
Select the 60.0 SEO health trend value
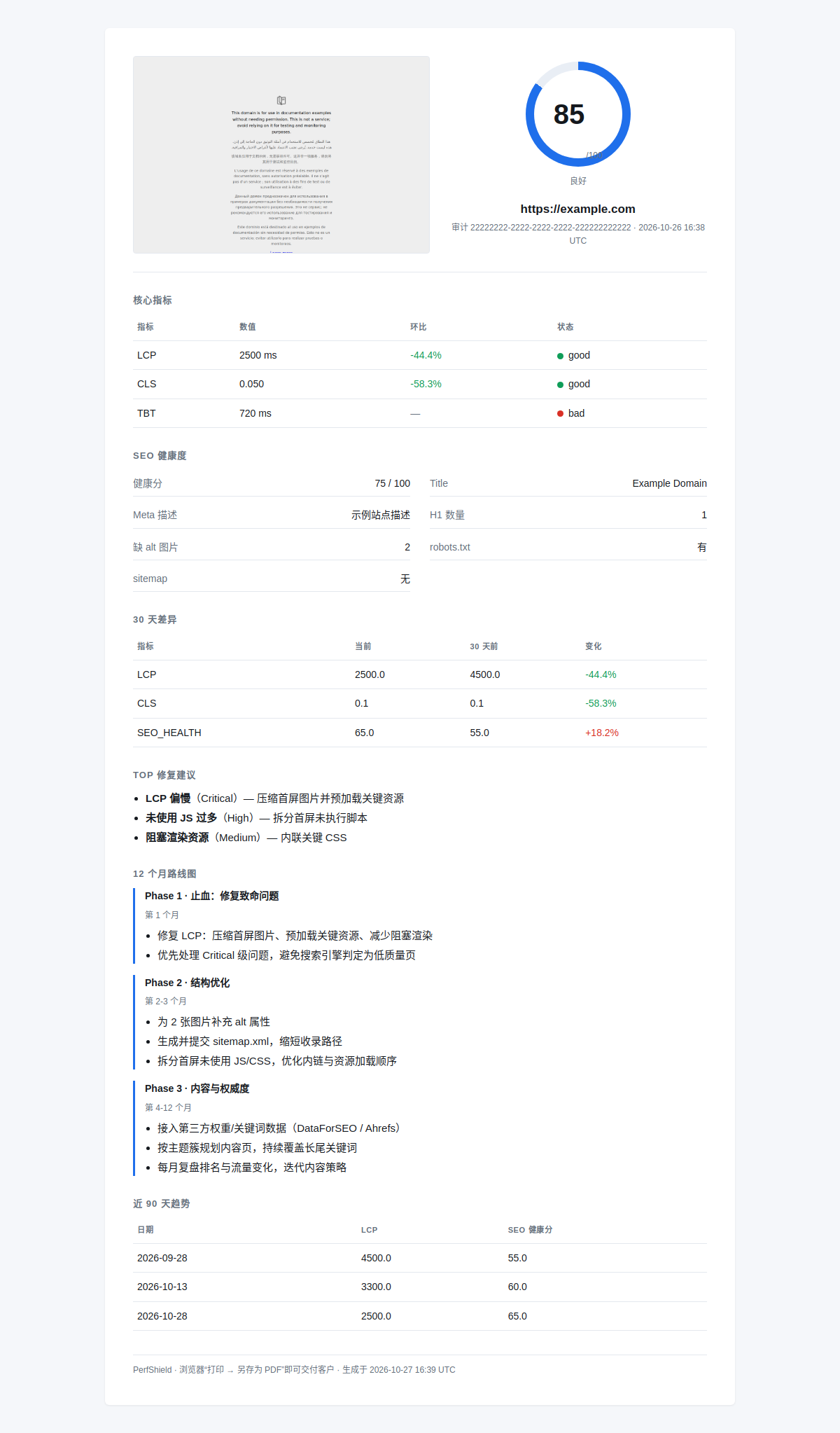click(x=518, y=1287)
